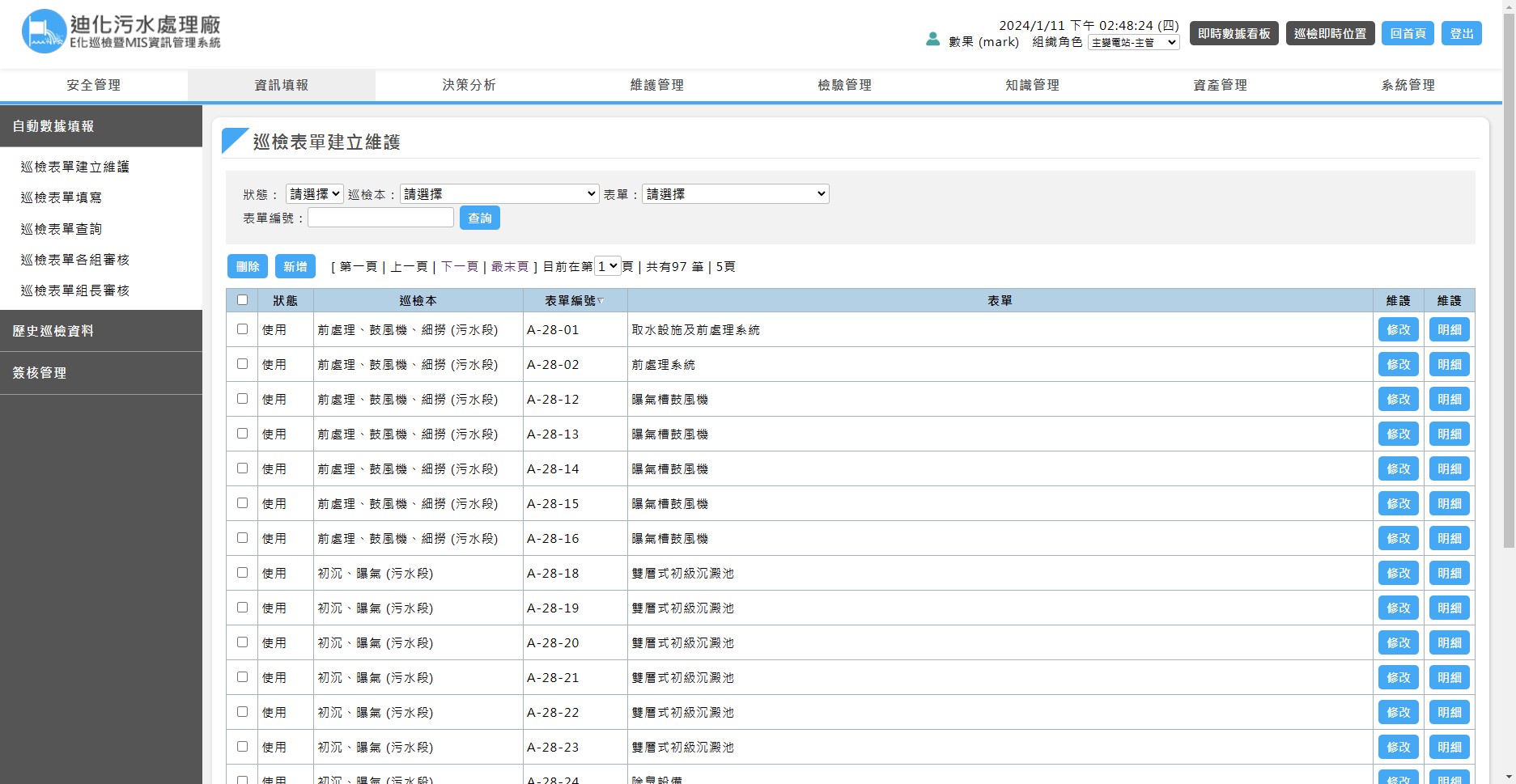Click the 狀態 column header
This screenshot has height=784, width=1516.
285,301
